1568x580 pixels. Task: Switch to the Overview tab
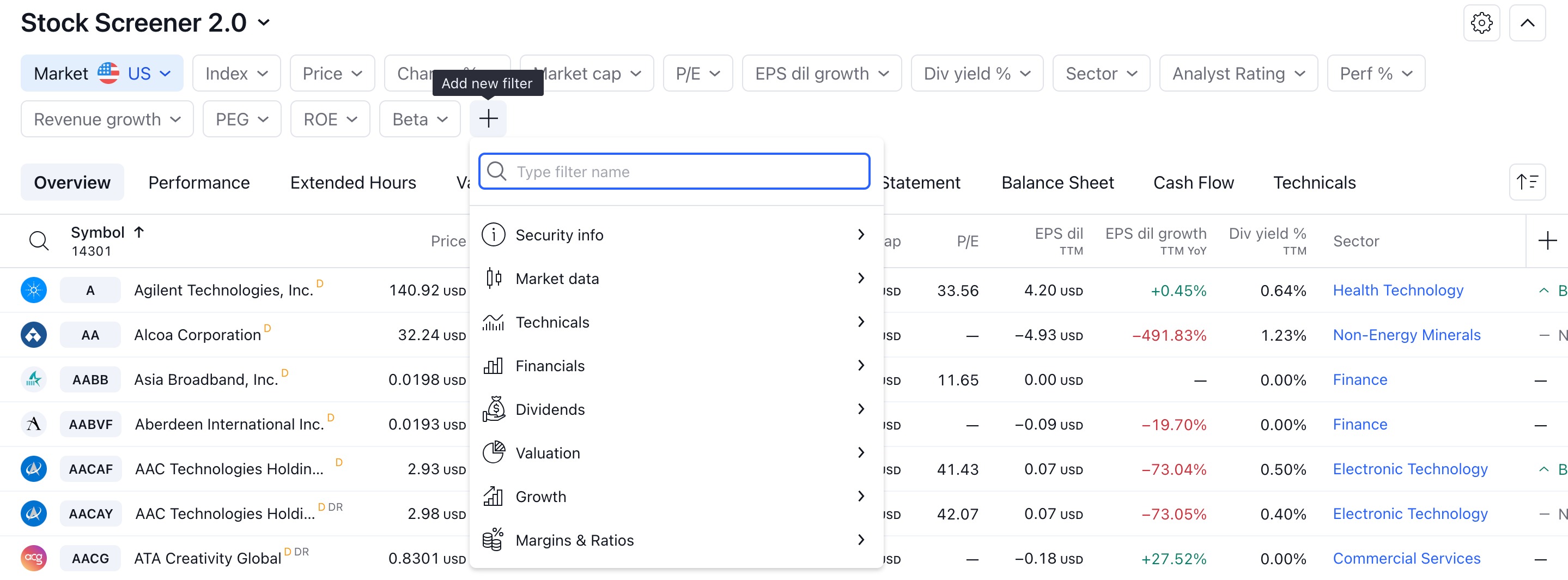(x=72, y=182)
